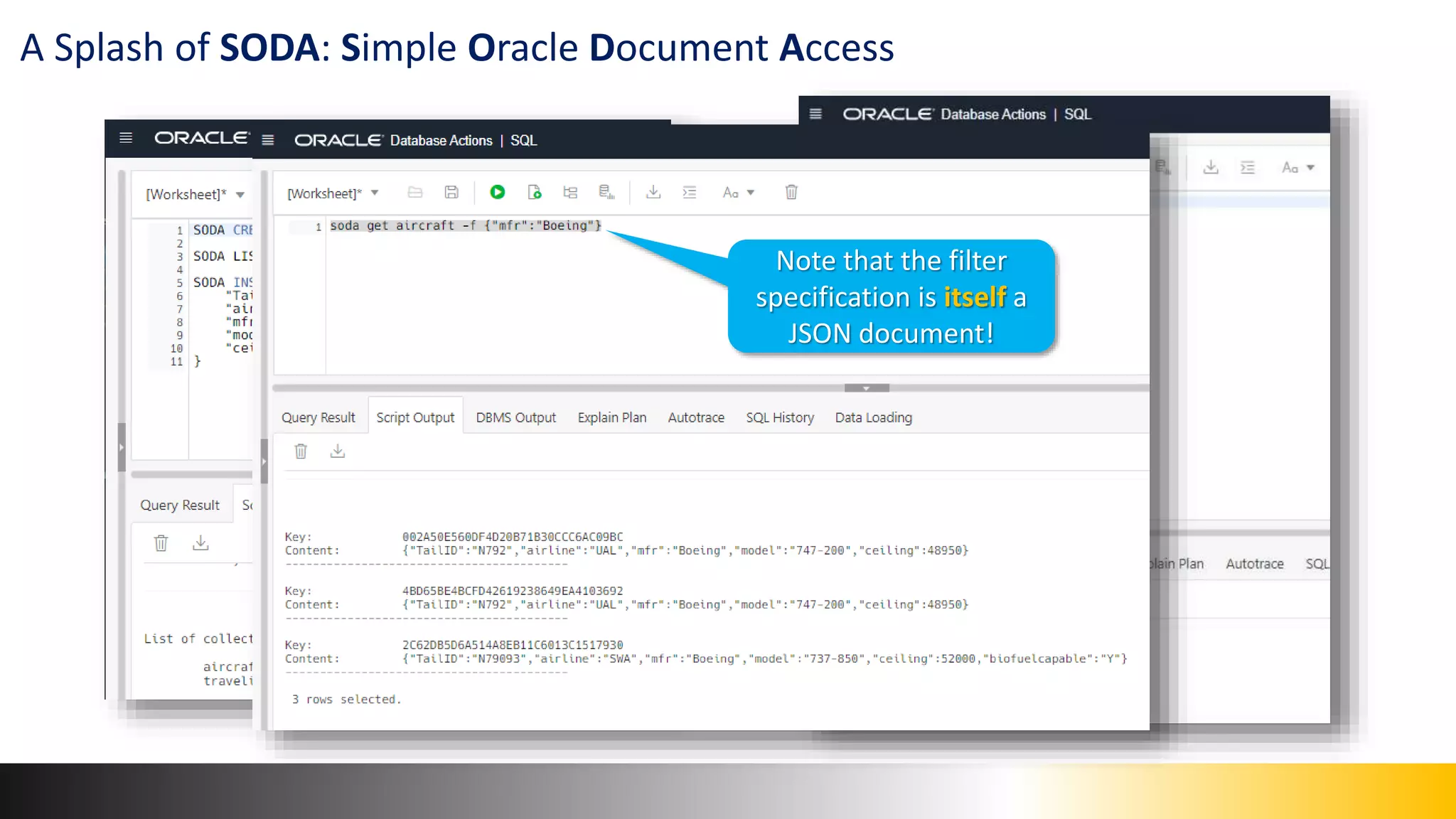Run statement with green play icon
Viewport: 1456px width, 819px height.
tap(498, 192)
